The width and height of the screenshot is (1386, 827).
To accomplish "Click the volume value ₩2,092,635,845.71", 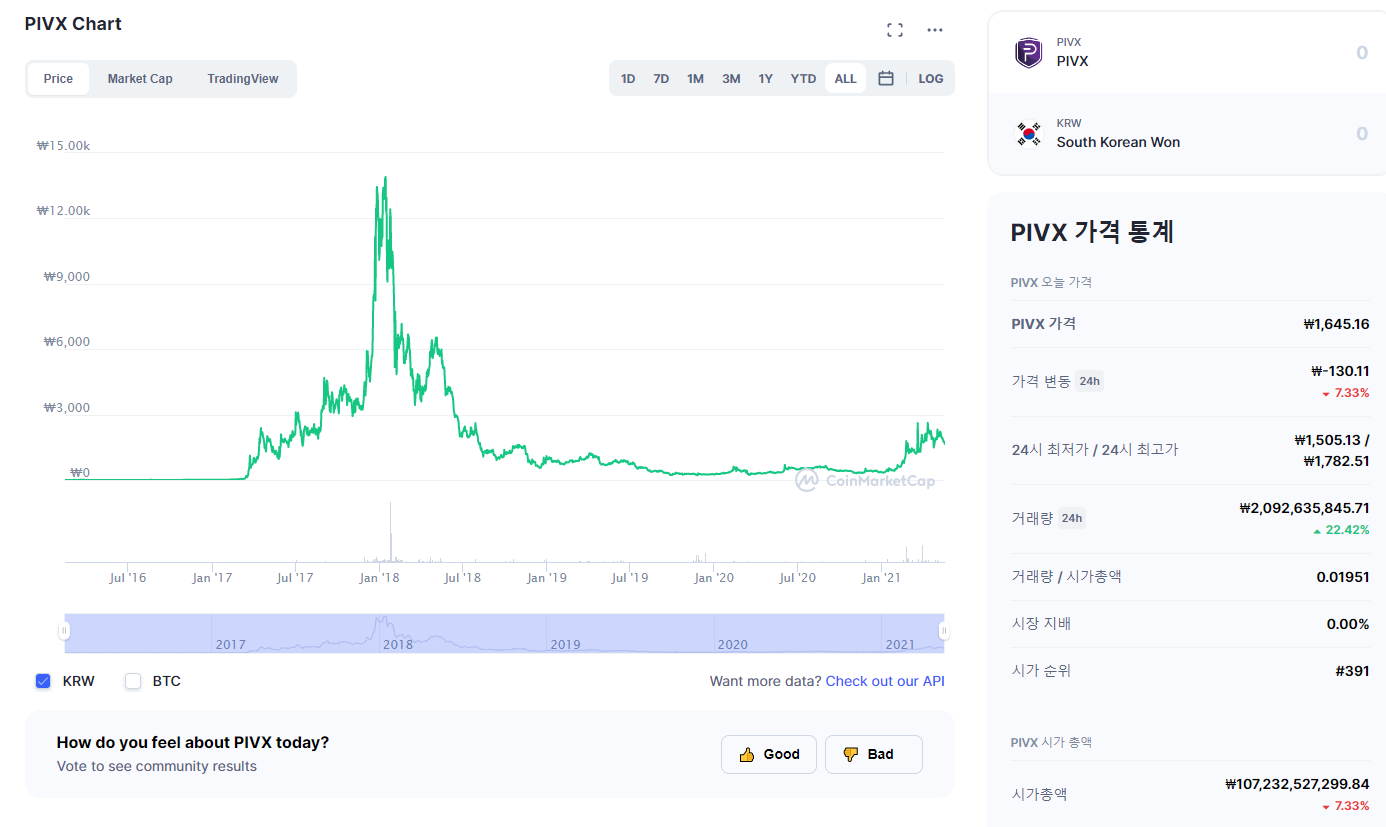I will pyautogui.click(x=1304, y=508).
